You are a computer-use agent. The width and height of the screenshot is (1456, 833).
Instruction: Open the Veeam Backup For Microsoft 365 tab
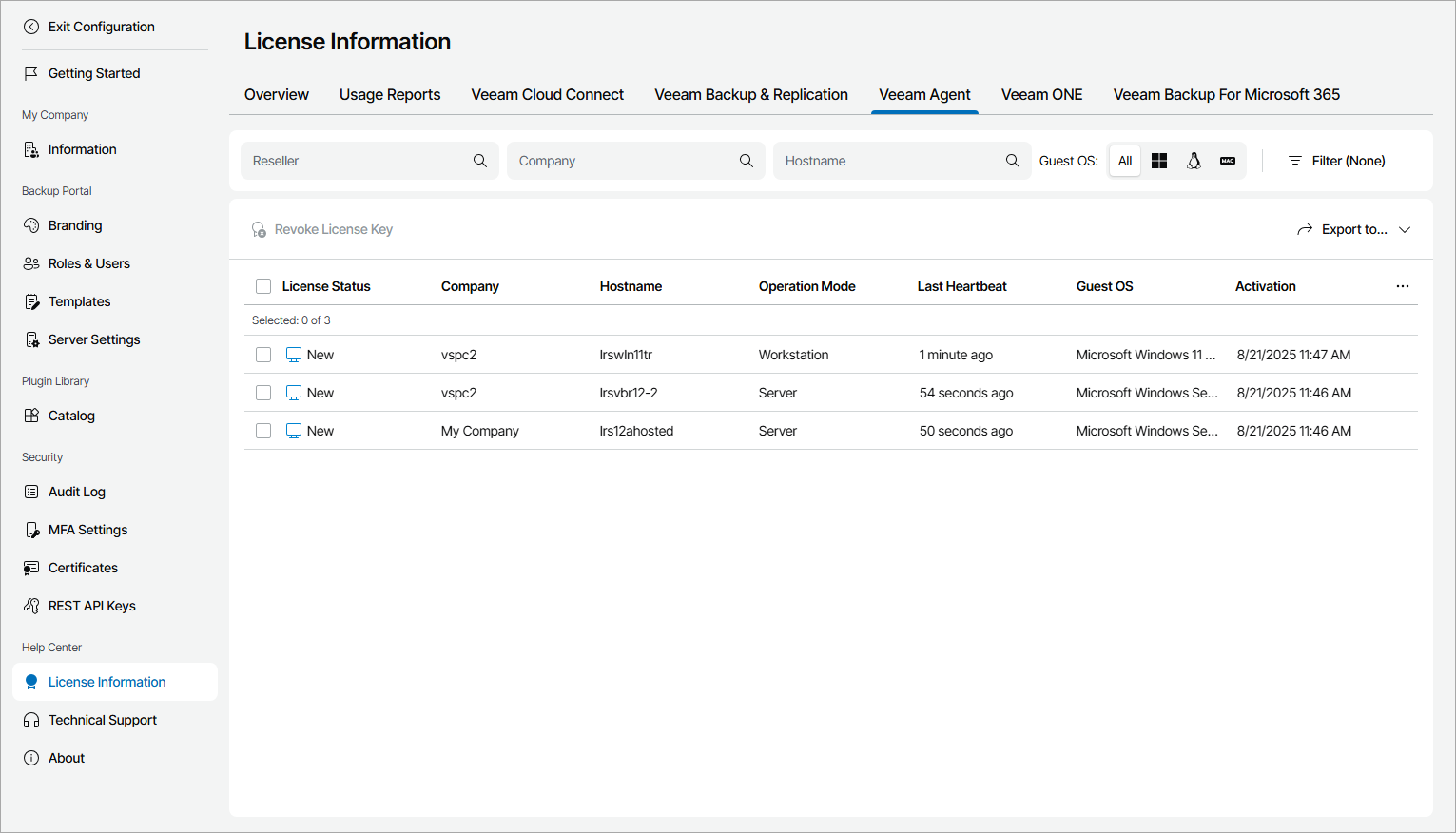tap(1226, 94)
